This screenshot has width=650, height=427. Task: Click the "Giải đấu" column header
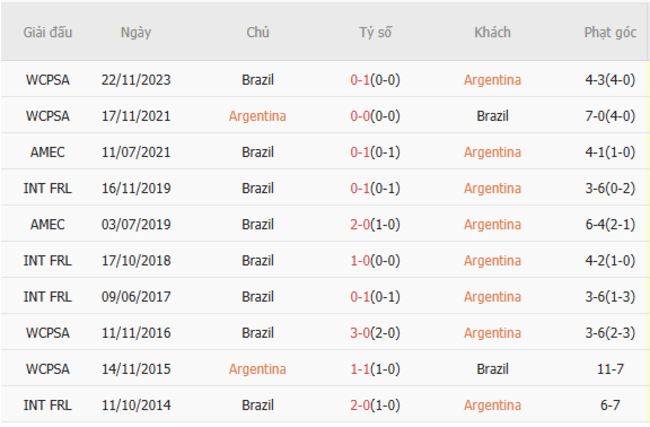(x=48, y=32)
